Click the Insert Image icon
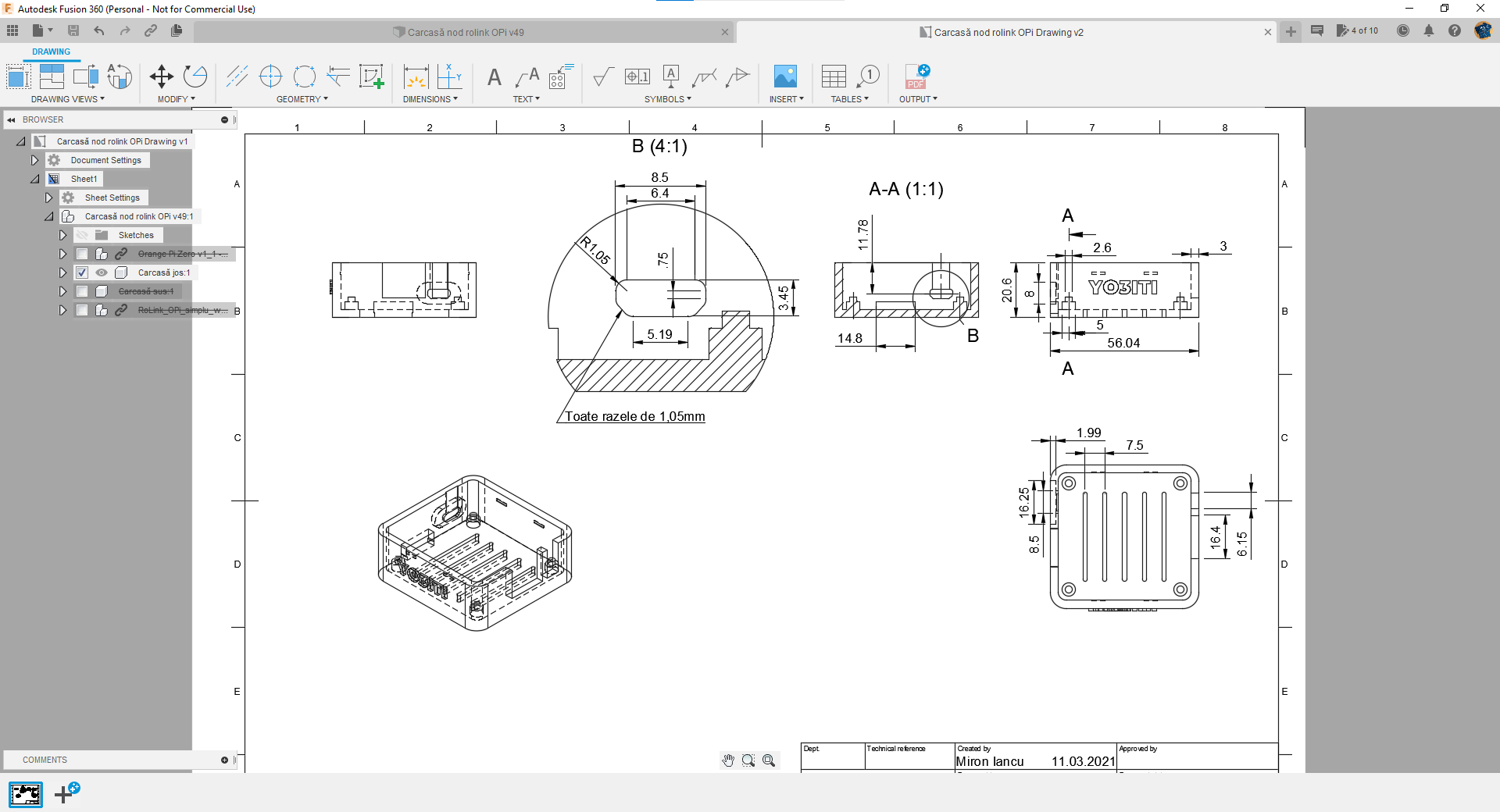 click(x=785, y=77)
